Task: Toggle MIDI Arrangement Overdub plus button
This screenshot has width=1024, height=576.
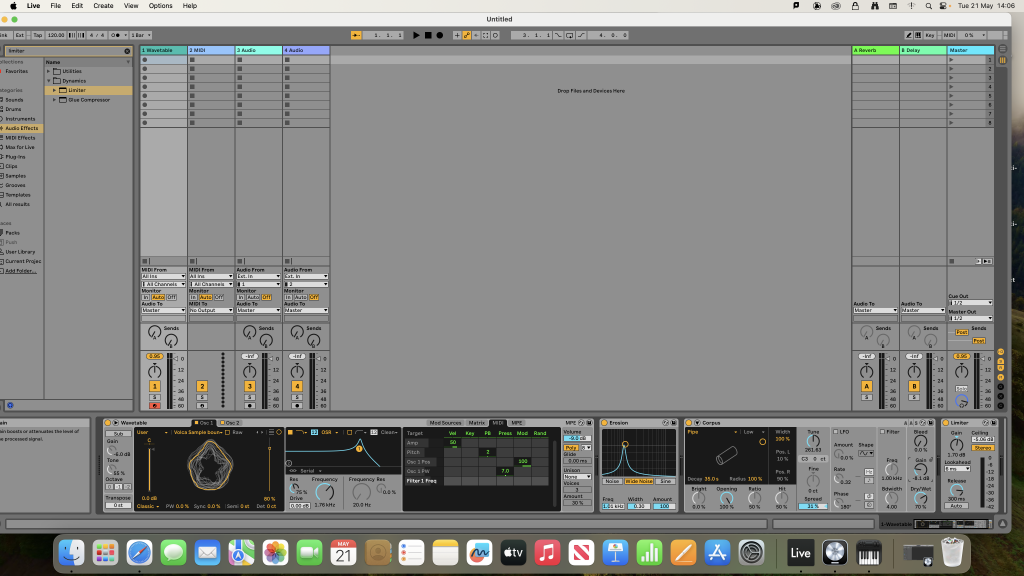Action: pyautogui.click(x=457, y=35)
